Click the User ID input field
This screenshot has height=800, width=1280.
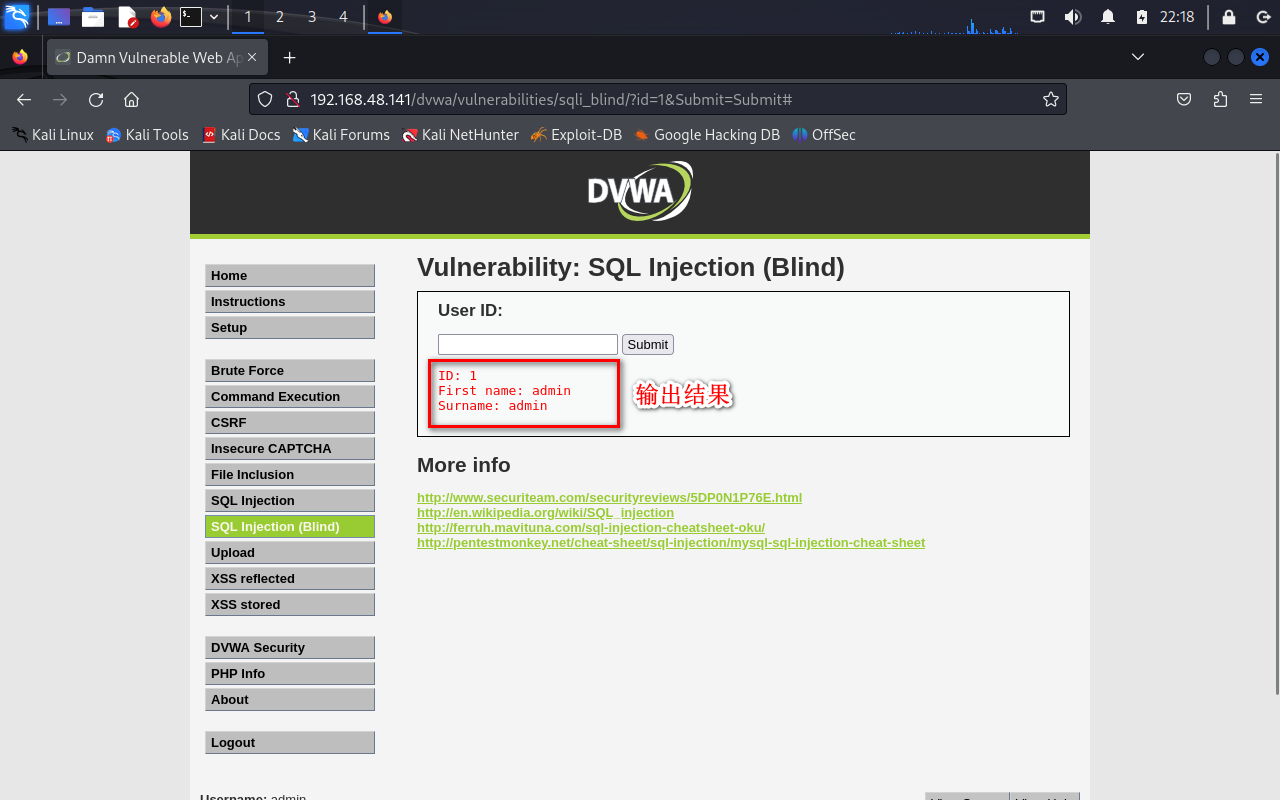(x=528, y=344)
